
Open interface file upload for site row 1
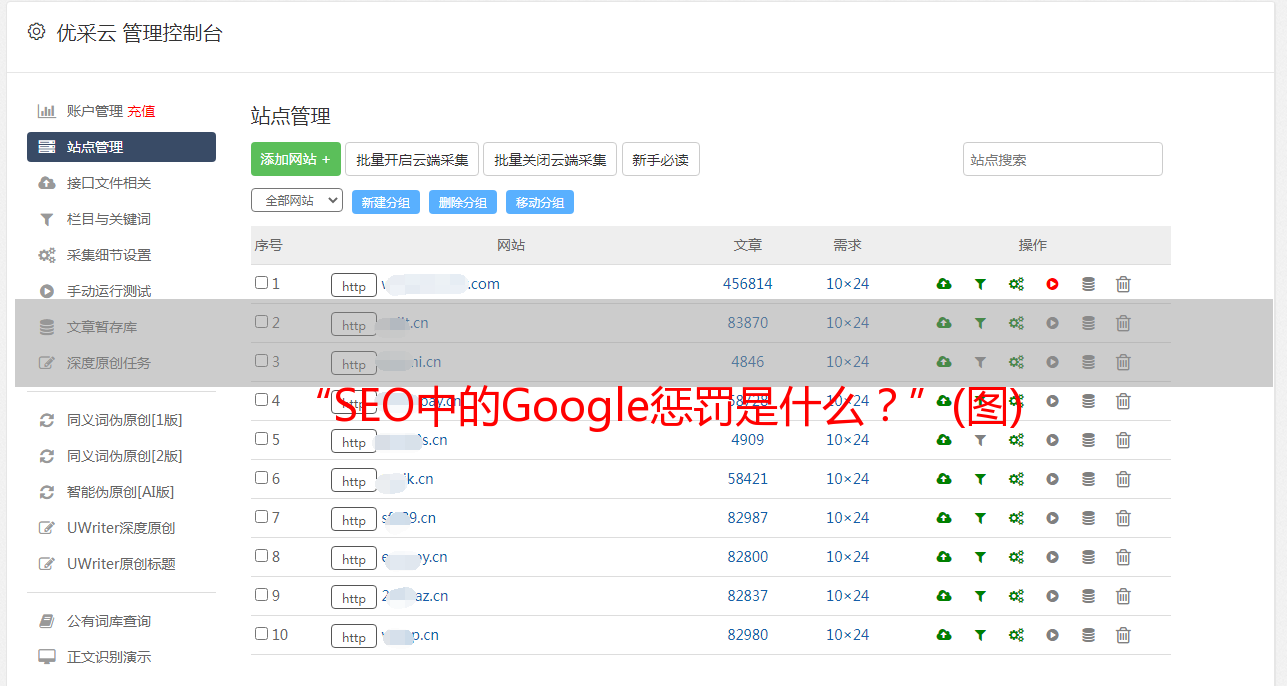coord(944,284)
